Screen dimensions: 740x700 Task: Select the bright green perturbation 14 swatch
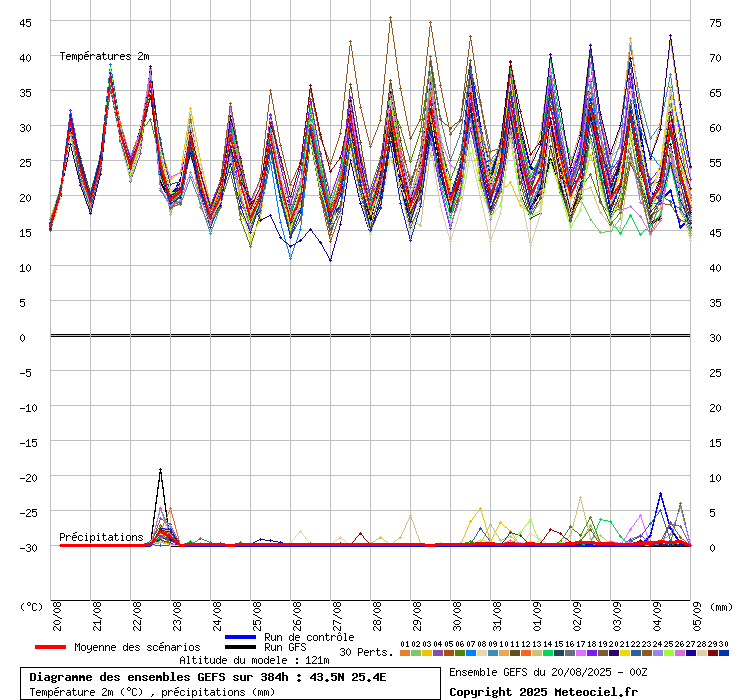pos(548,653)
